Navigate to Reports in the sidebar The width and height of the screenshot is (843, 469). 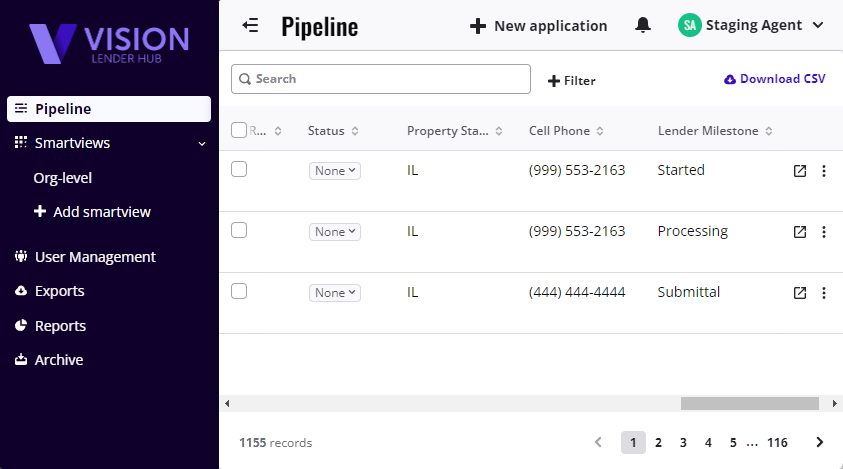tap(60, 326)
